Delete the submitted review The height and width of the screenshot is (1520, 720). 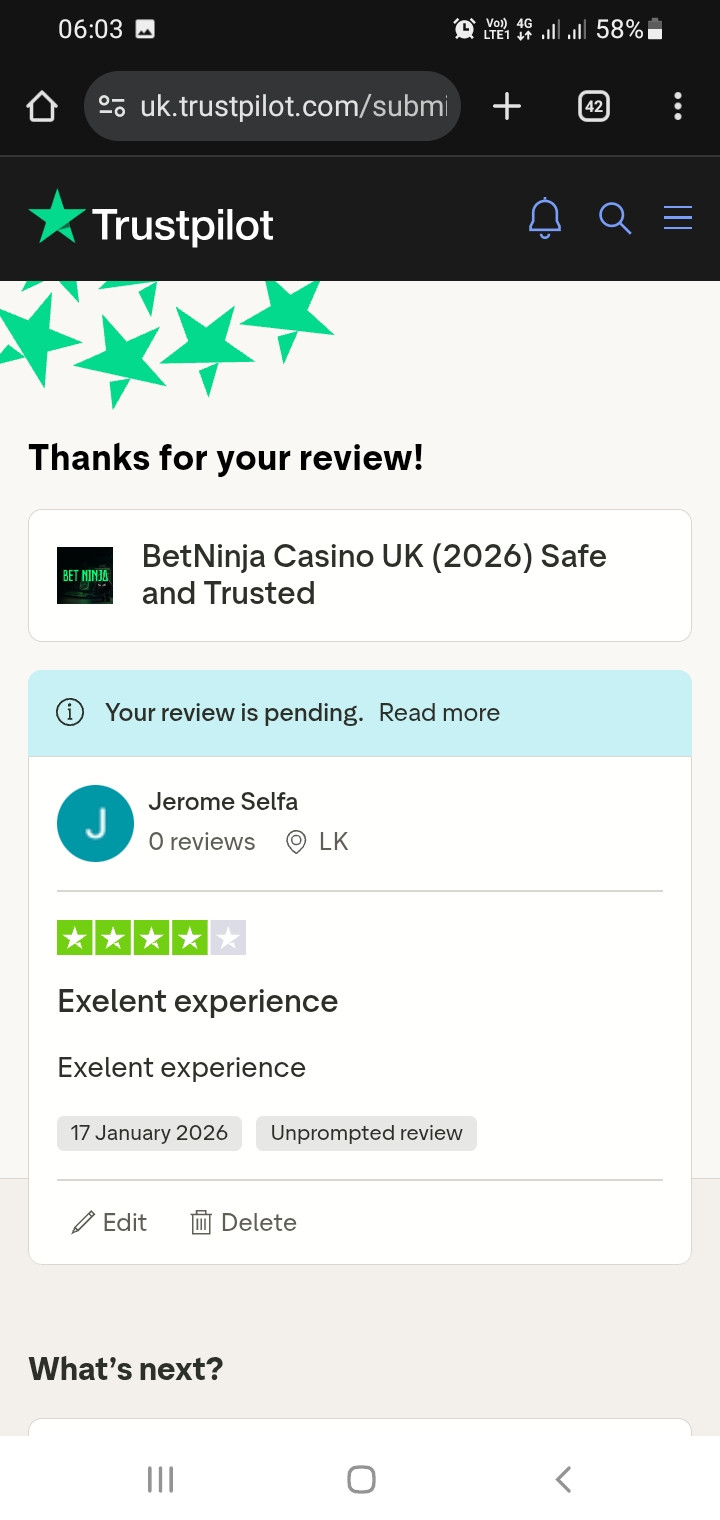coord(243,1222)
